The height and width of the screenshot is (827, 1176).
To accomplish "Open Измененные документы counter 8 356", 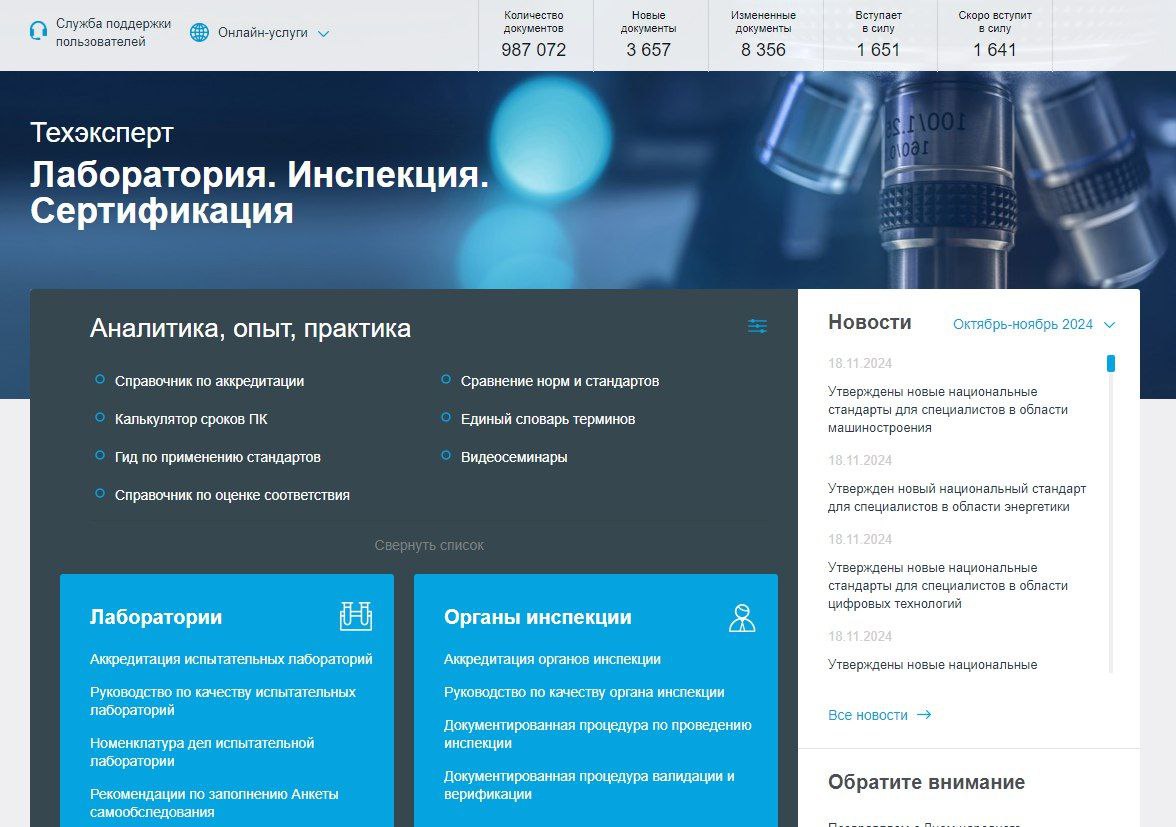I will coord(764,35).
